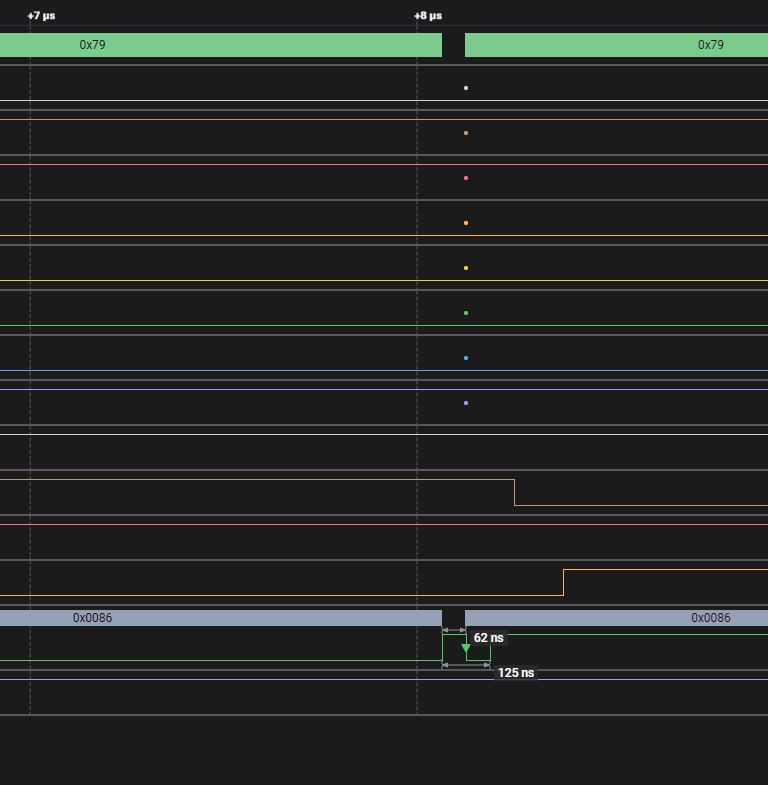Click the rising edge on the lowest orange trace
The width and height of the screenshot is (768, 785).
[564, 582]
